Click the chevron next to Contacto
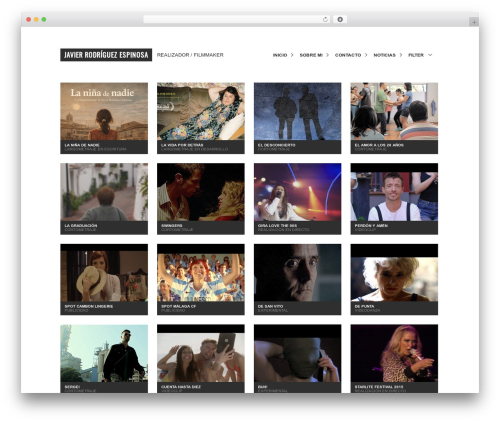 coord(366,55)
